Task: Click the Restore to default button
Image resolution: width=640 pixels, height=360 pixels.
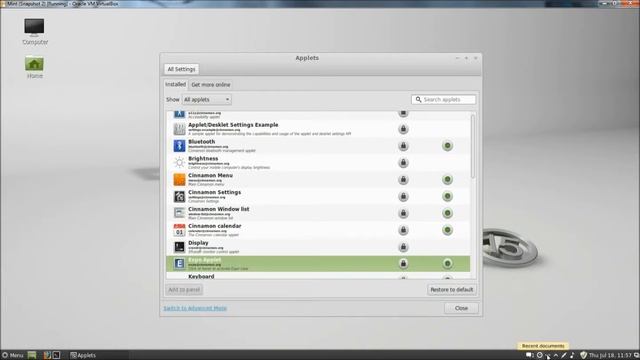Action: 451,289
